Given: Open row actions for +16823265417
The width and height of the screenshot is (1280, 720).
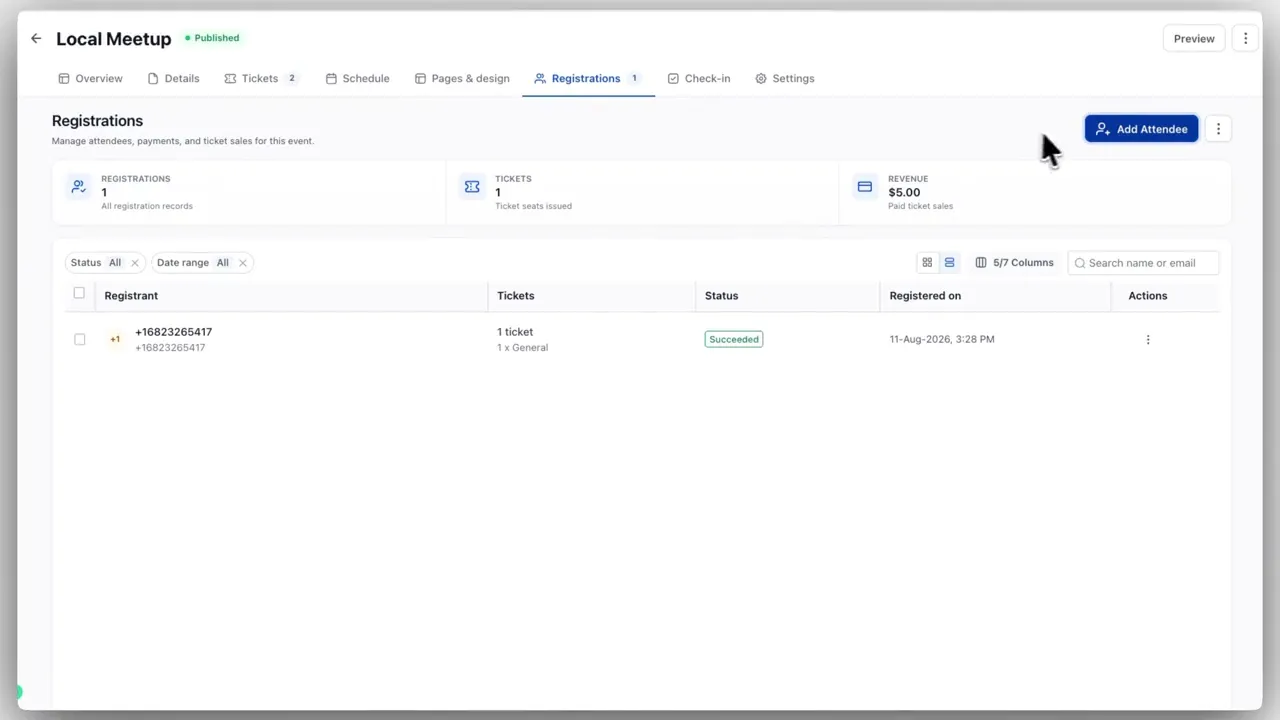Looking at the screenshot, I should coord(1148,339).
